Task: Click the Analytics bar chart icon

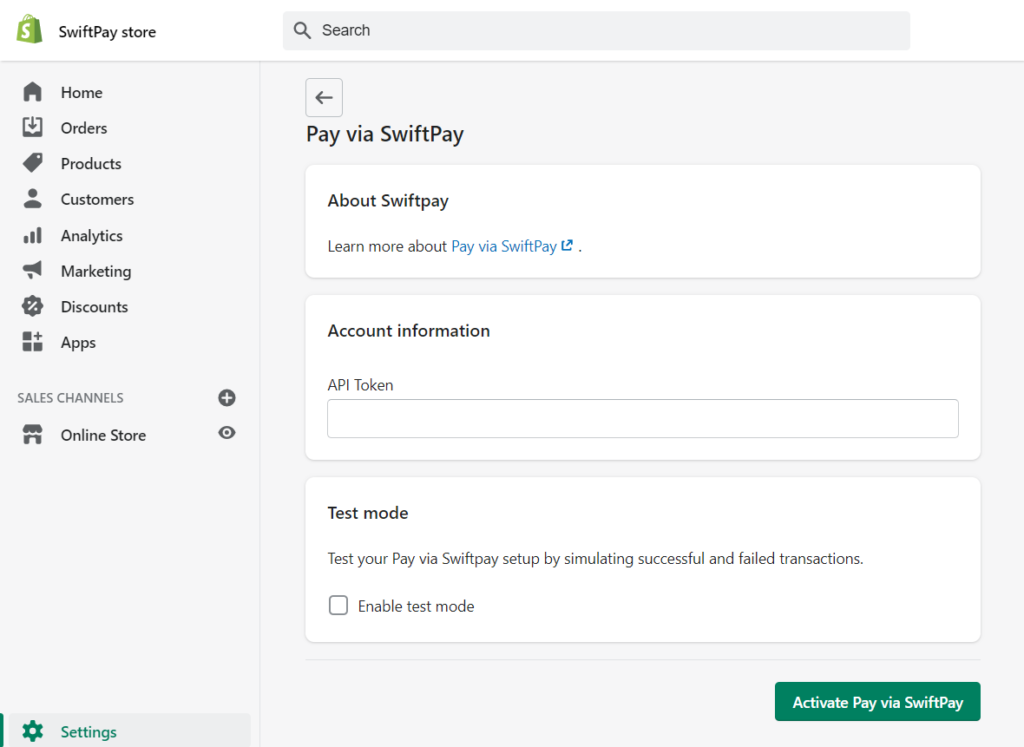Action: (x=32, y=235)
